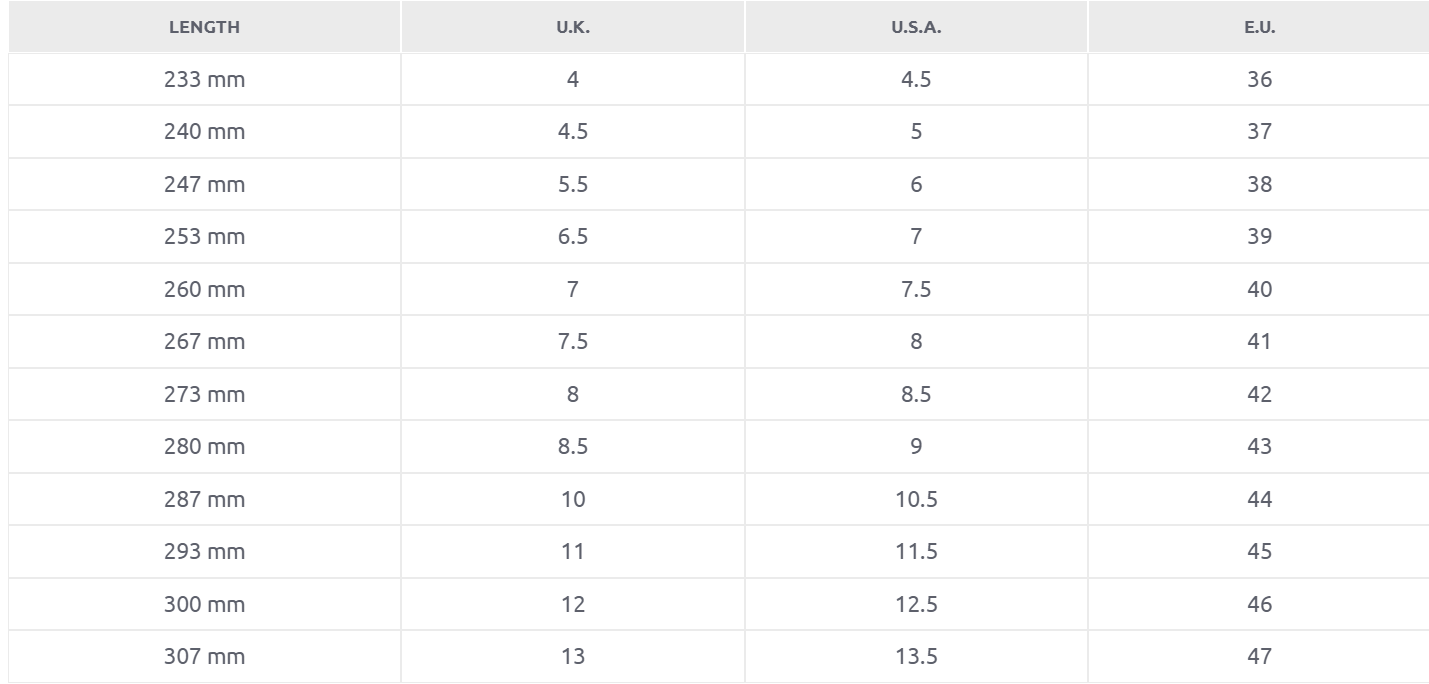
Task: Click the E.U. column header
Action: (x=1260, y=28)
